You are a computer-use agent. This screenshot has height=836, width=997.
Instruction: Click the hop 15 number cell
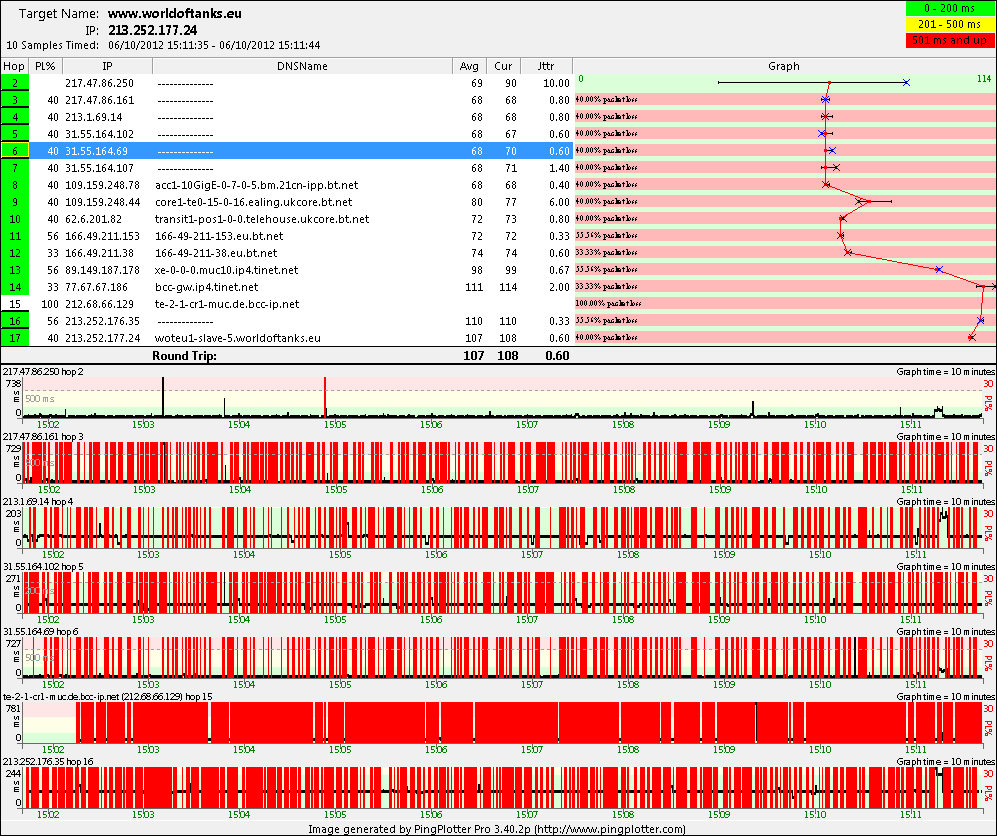14,304
